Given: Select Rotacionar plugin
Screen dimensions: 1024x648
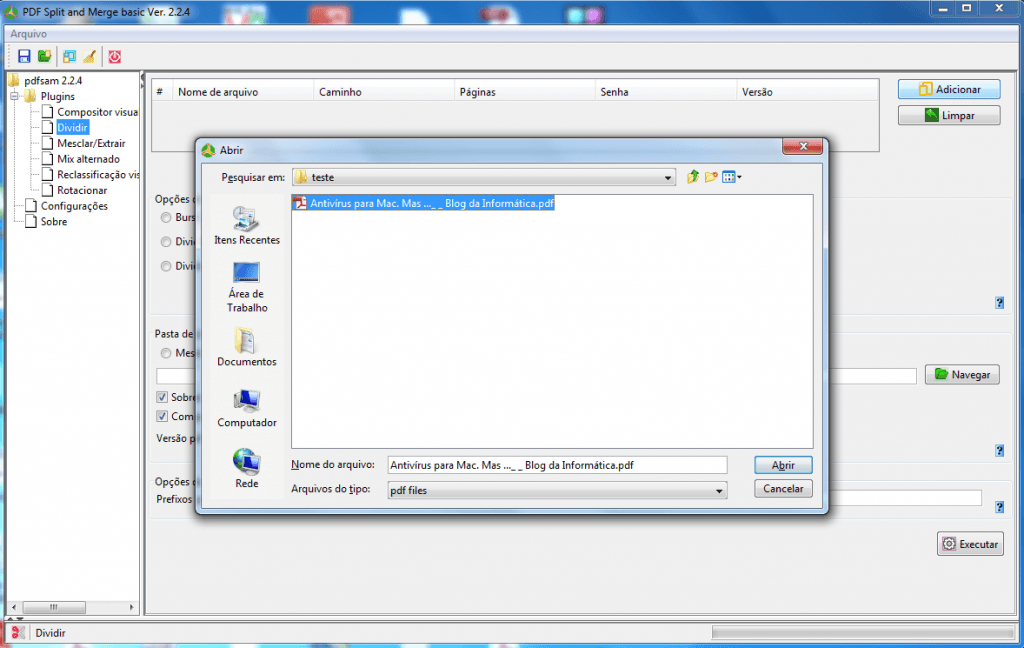Looking at the screenshot, I should coord(82,190).
